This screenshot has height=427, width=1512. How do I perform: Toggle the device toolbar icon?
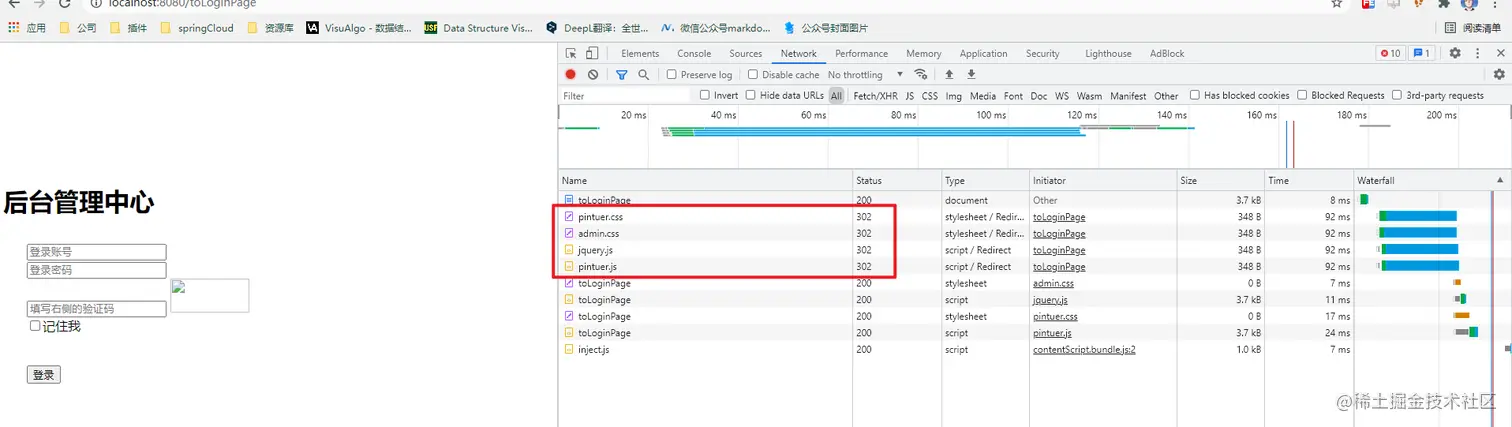point(592,54)
